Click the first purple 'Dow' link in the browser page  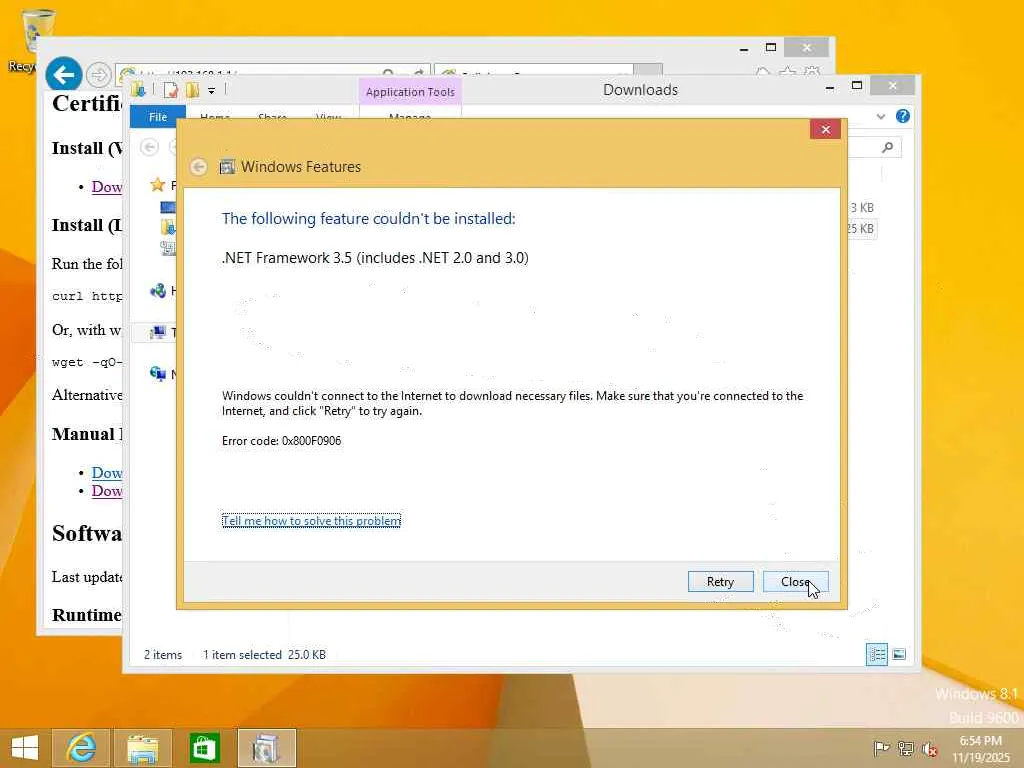coord(106,187)
